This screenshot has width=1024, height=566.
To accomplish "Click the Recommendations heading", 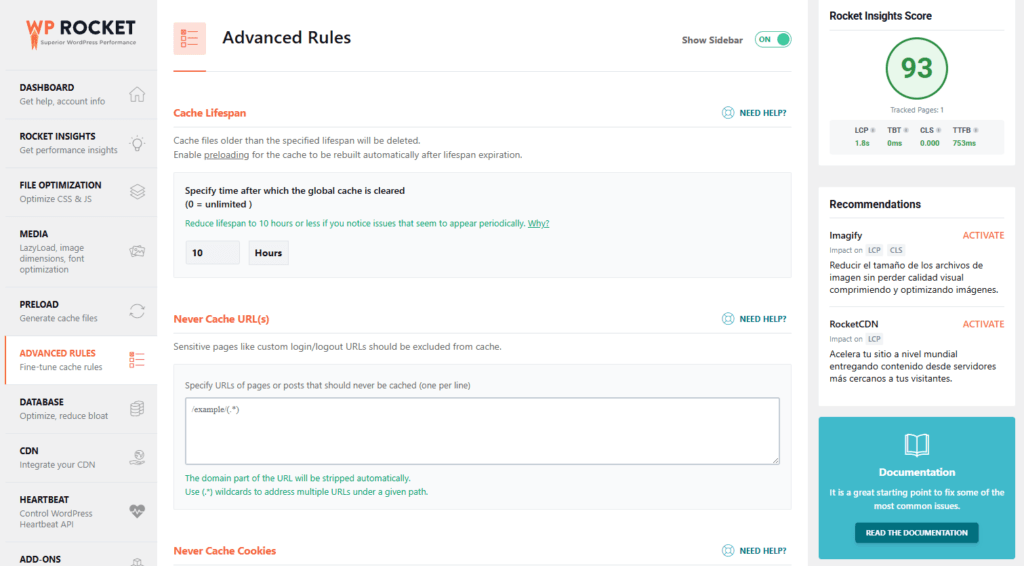I will coord(874,204).
